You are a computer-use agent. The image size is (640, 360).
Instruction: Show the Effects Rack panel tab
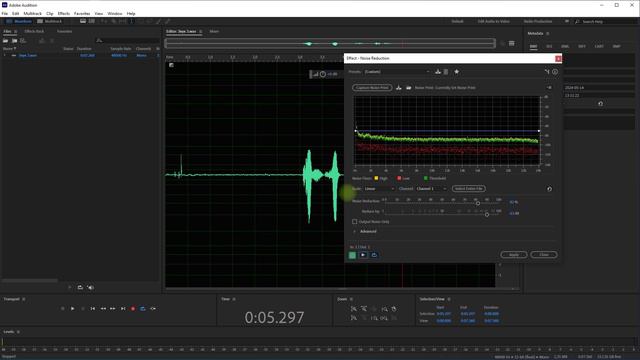point(34,31)
